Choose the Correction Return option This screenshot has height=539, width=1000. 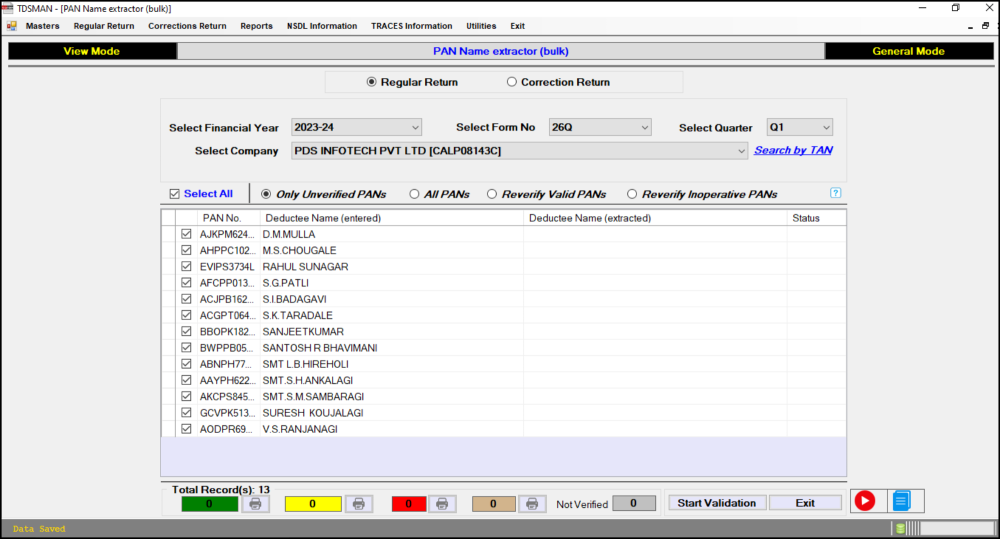[x=511, y=82]
